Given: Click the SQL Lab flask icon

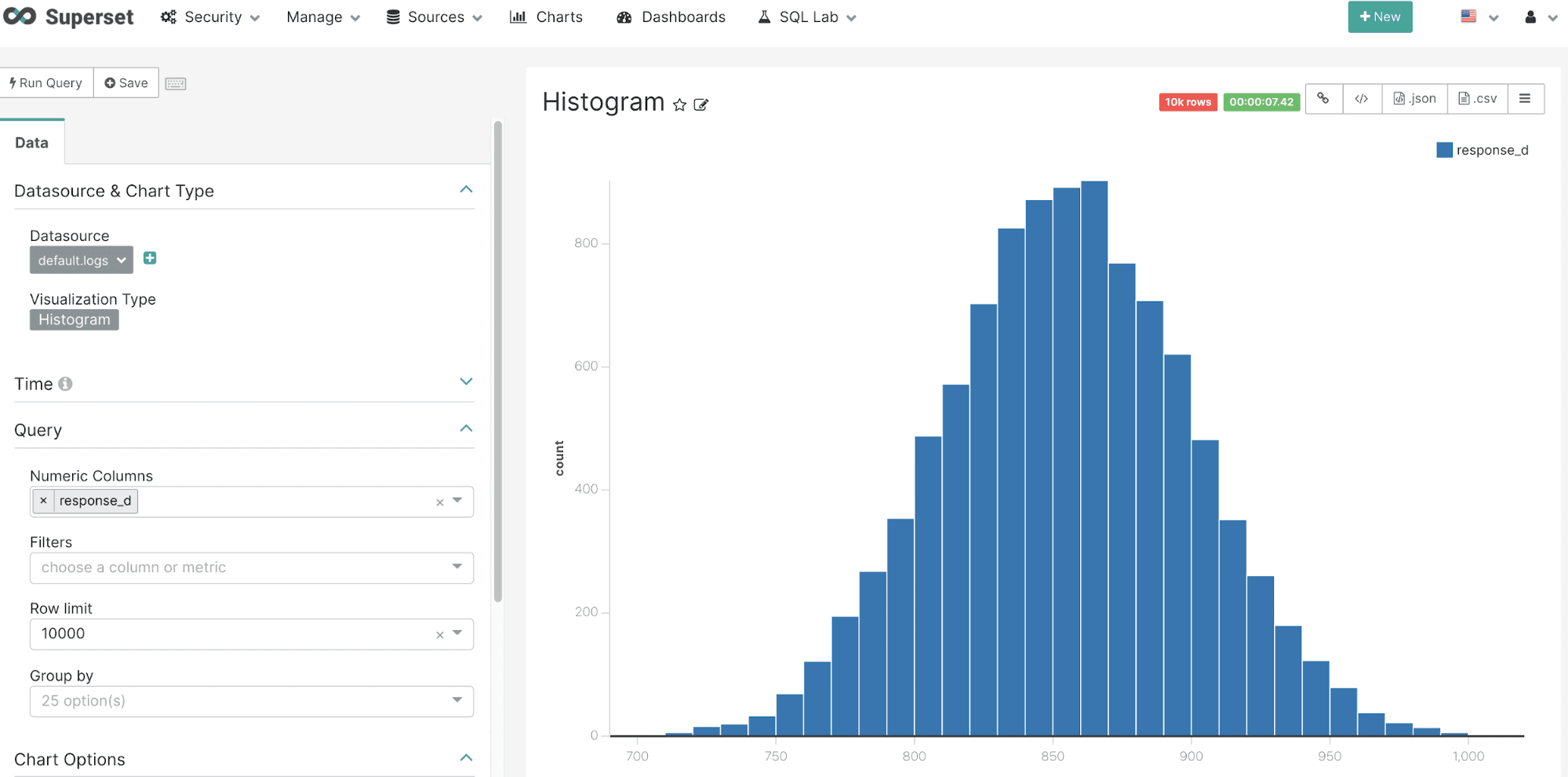Looking at the screenshot, I should click(x=764, y=17).
